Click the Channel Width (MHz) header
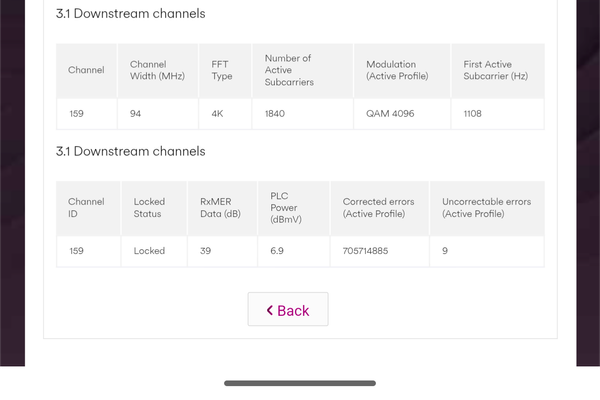600x400 pixels. (158, 70)
